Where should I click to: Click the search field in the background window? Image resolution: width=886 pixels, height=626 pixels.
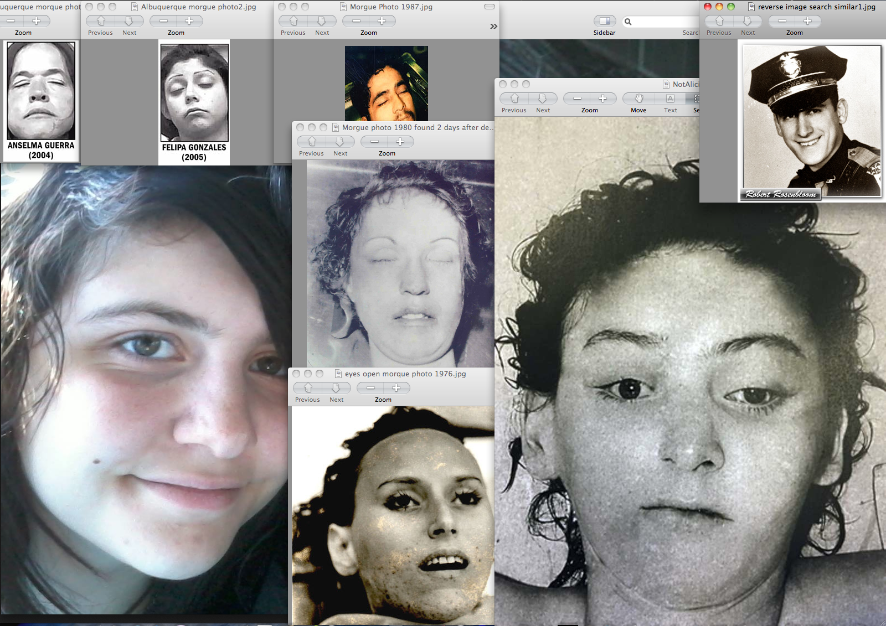(x=660, y=21)
